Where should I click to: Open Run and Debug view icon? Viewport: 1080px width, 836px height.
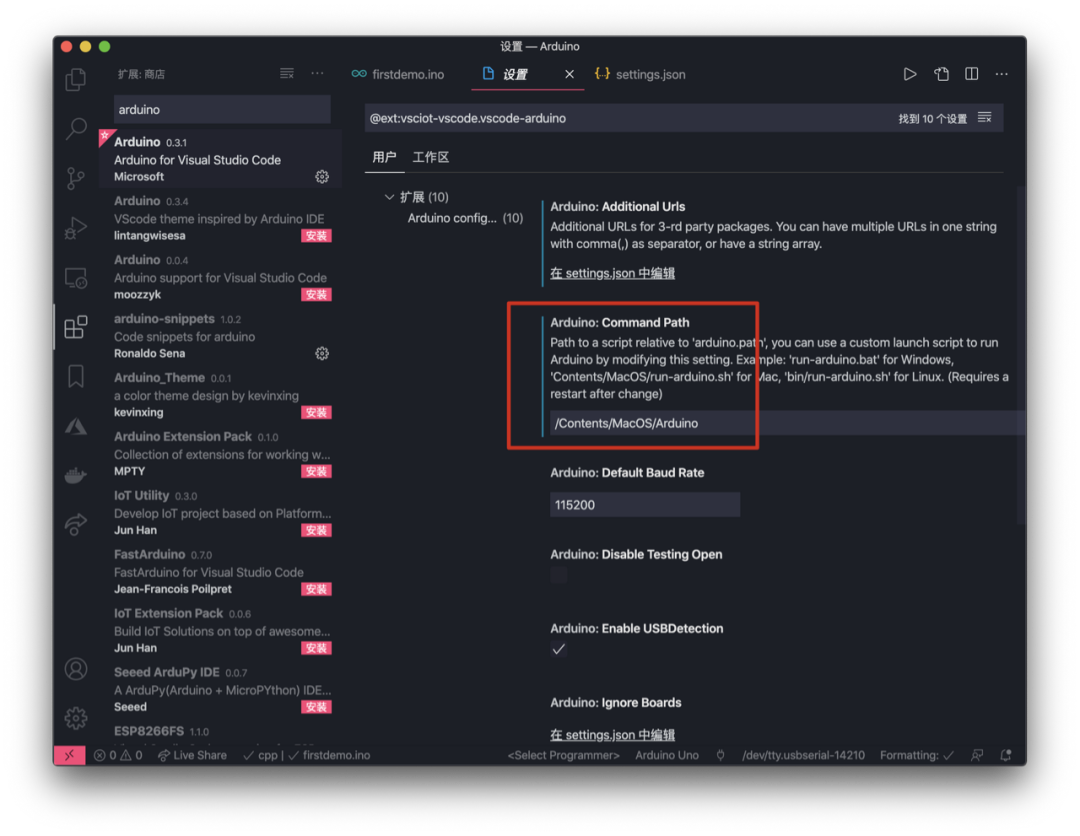(76, 227)
